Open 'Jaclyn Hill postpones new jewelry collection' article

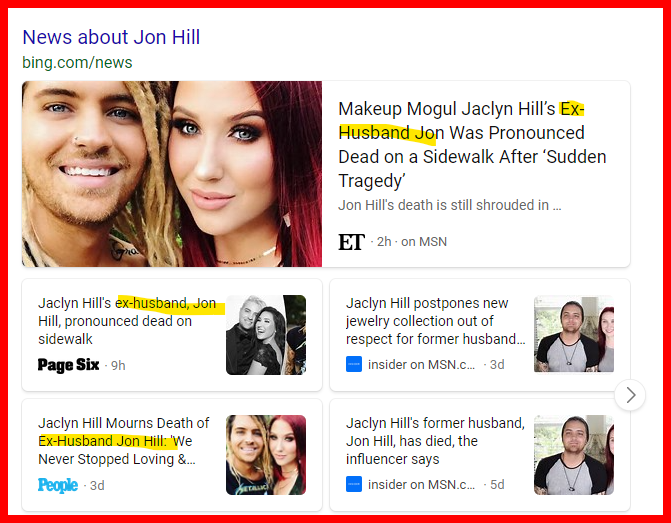pyautogui.click(x=436, y=321)
